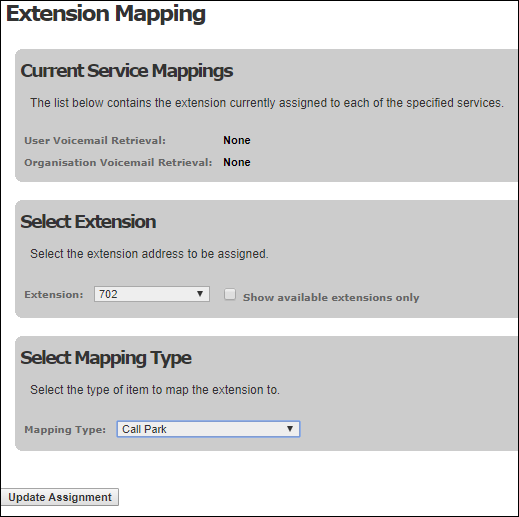Click the Update Assignment button

(60, 497)
